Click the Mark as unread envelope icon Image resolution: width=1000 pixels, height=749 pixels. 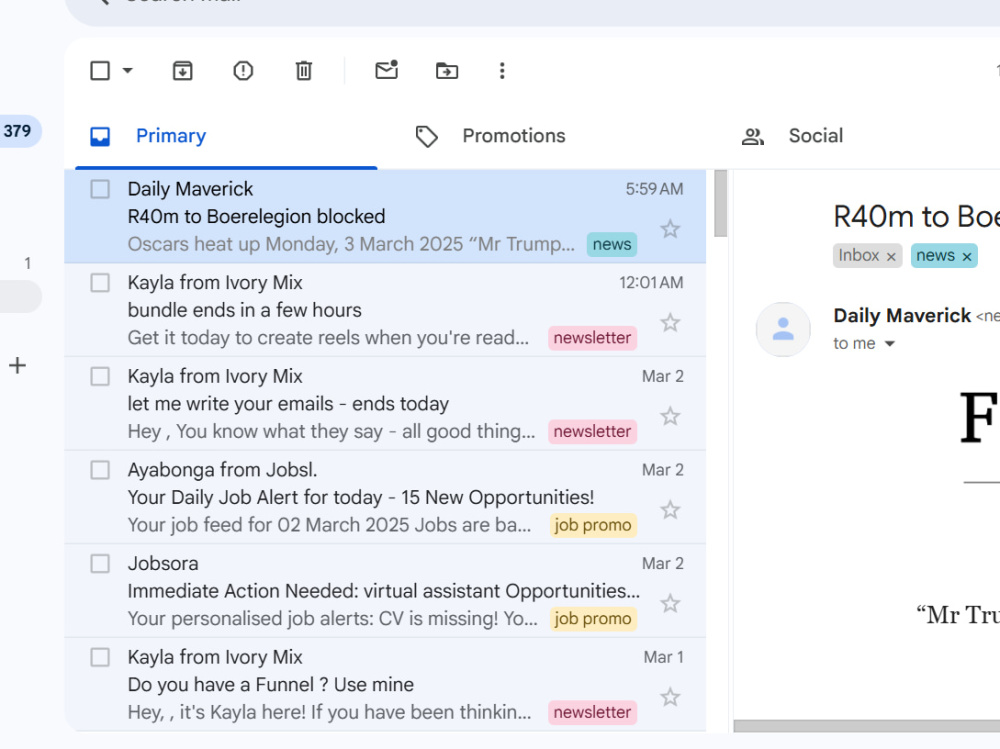386,70
